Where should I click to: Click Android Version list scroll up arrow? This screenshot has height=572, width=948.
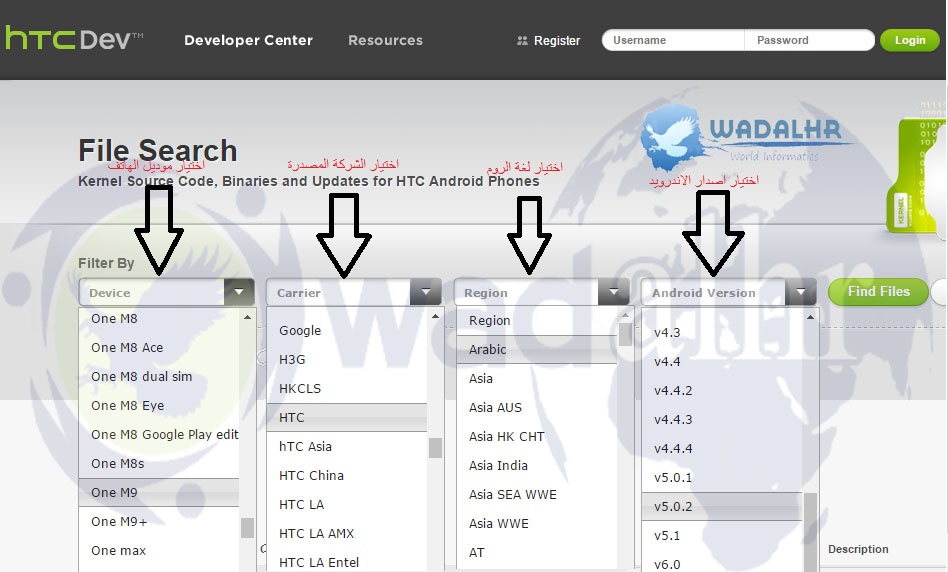tap(810, 317)
